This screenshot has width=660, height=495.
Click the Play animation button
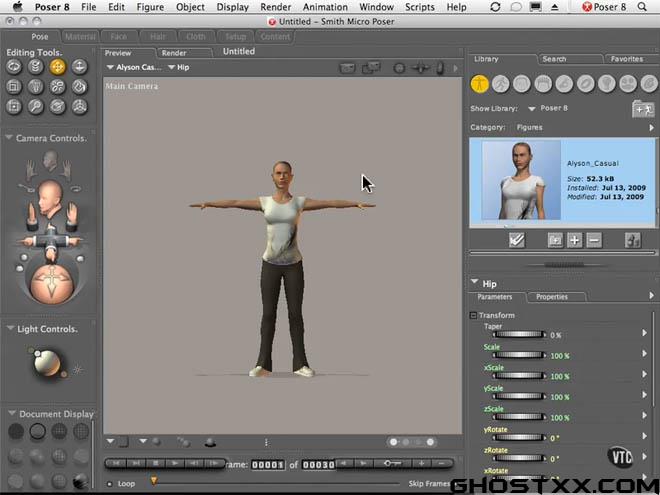coord(174,463)
